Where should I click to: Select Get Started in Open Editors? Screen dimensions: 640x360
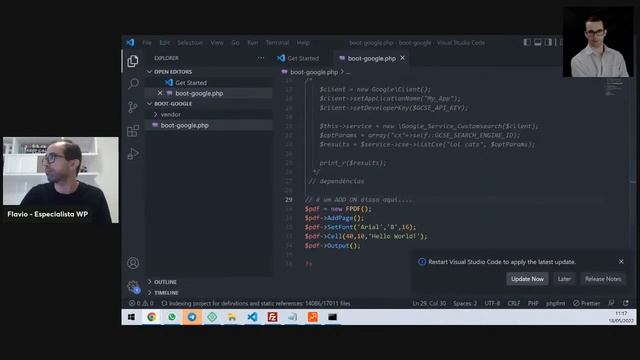tap(191, 82)
